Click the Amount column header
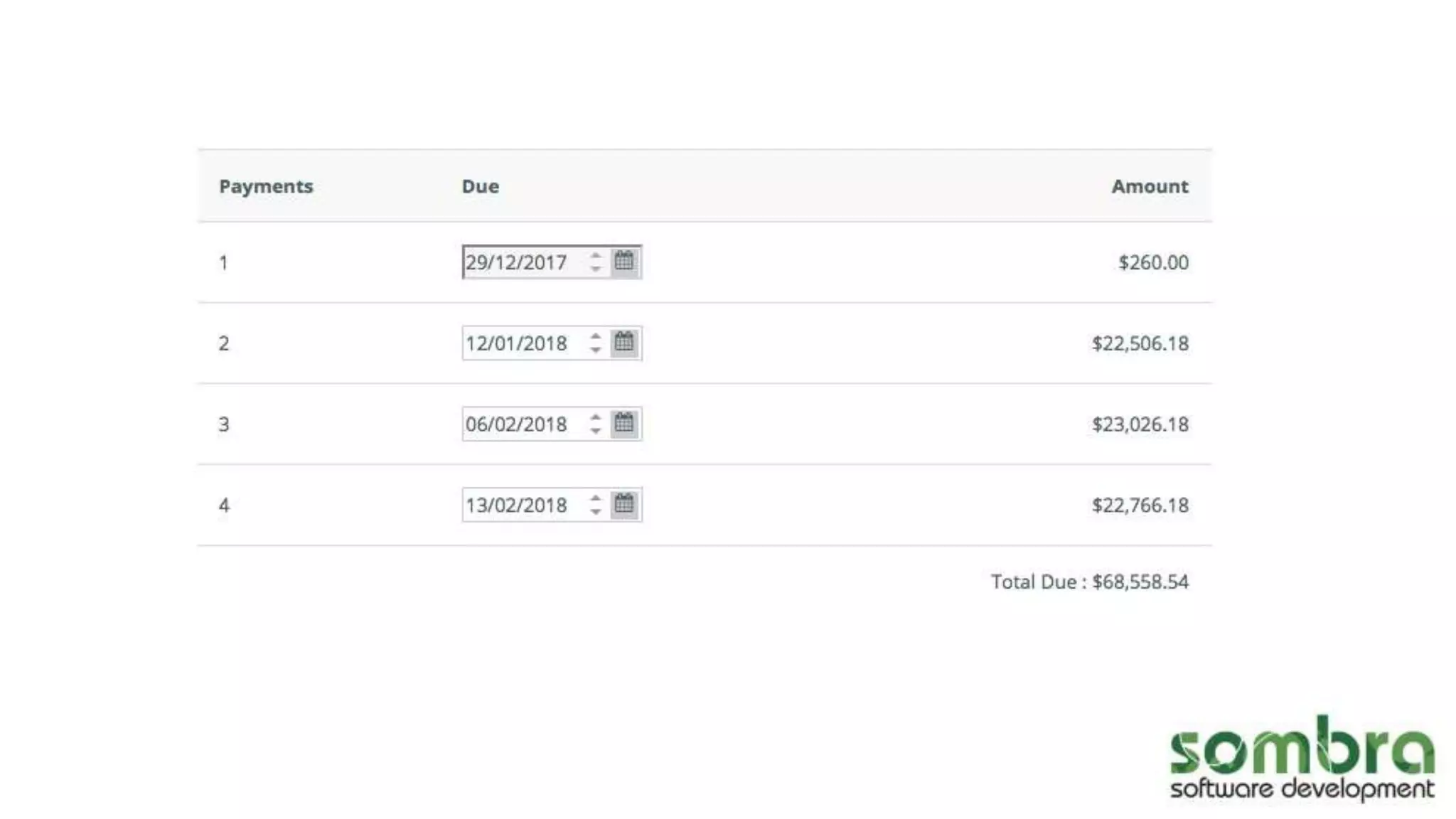The image size is (1456, 819). point(1150,186)
